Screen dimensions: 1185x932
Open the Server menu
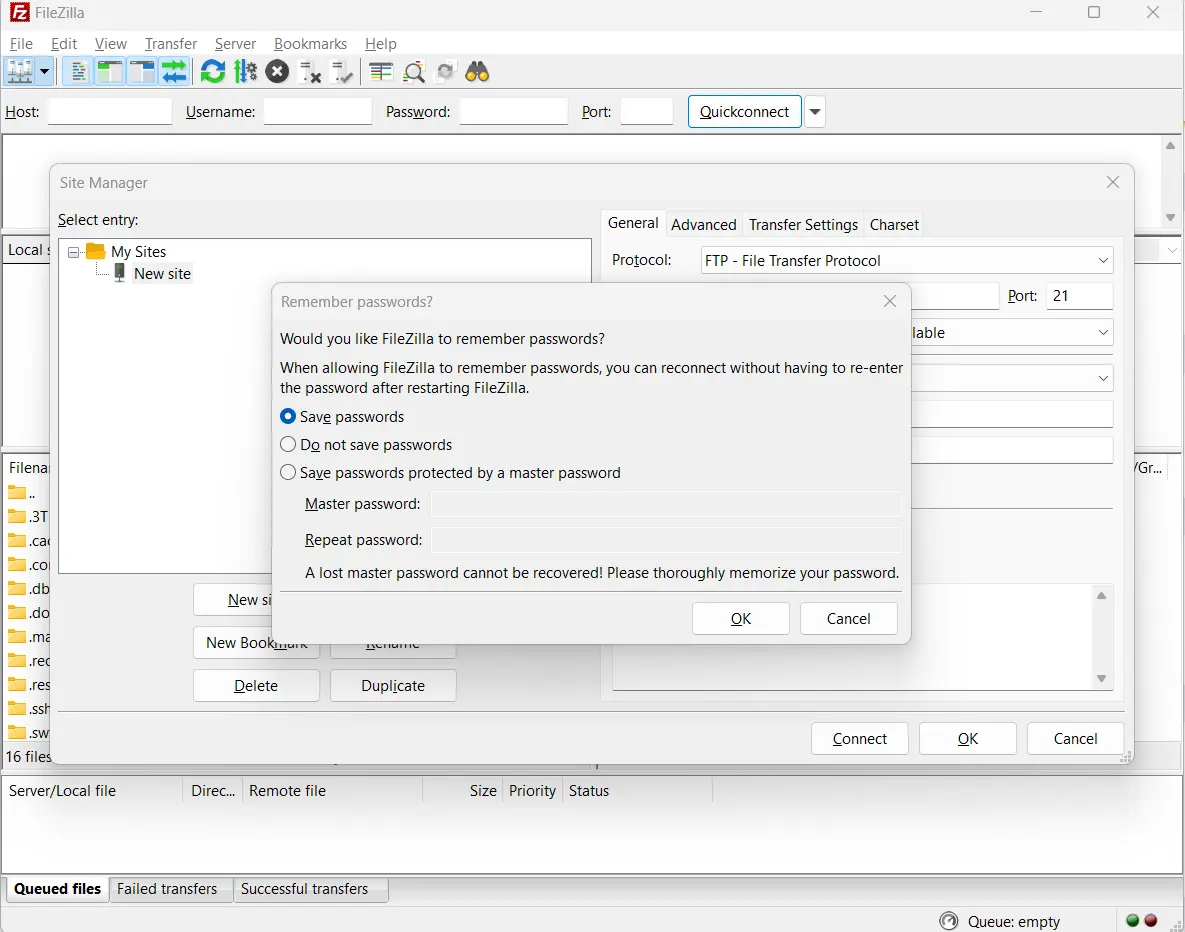pyautogui.click(x=235, y=44)
